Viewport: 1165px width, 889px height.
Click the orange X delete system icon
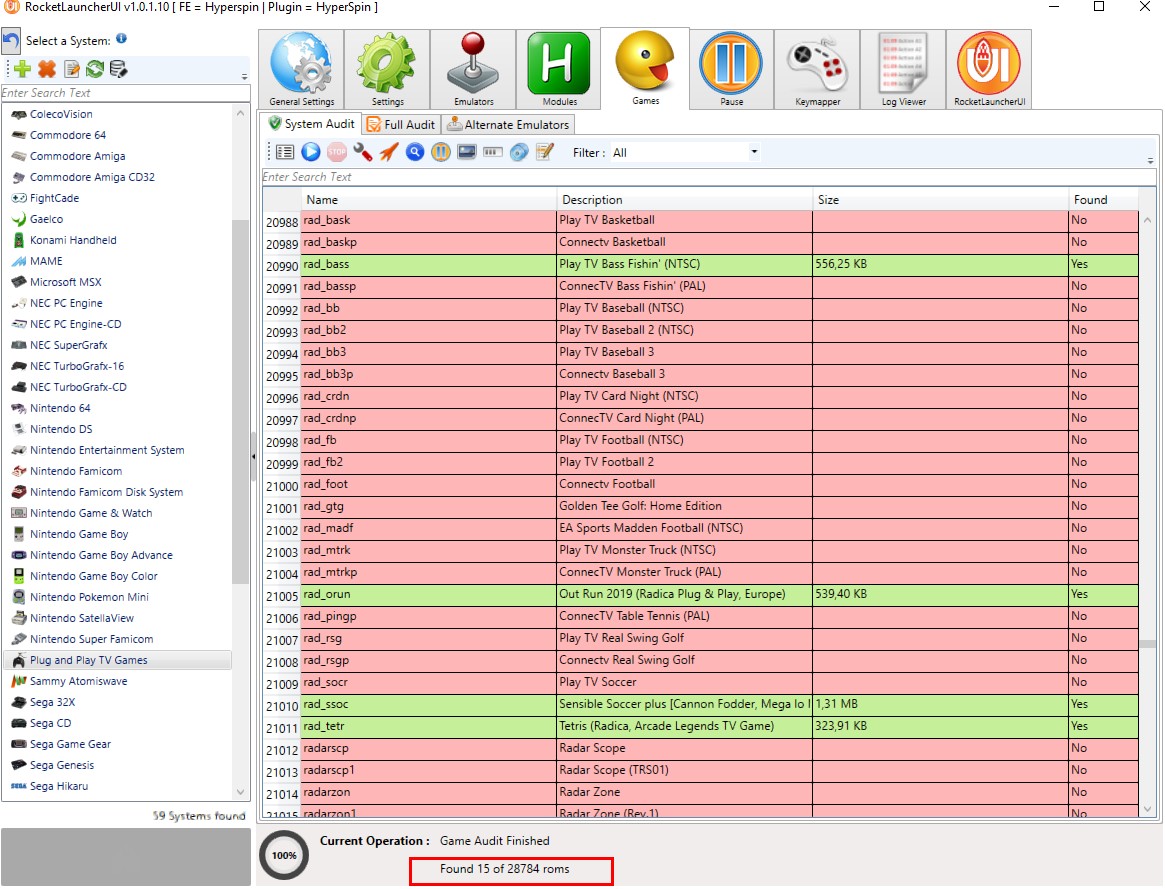pyautogui.click(x=47, y=69)
